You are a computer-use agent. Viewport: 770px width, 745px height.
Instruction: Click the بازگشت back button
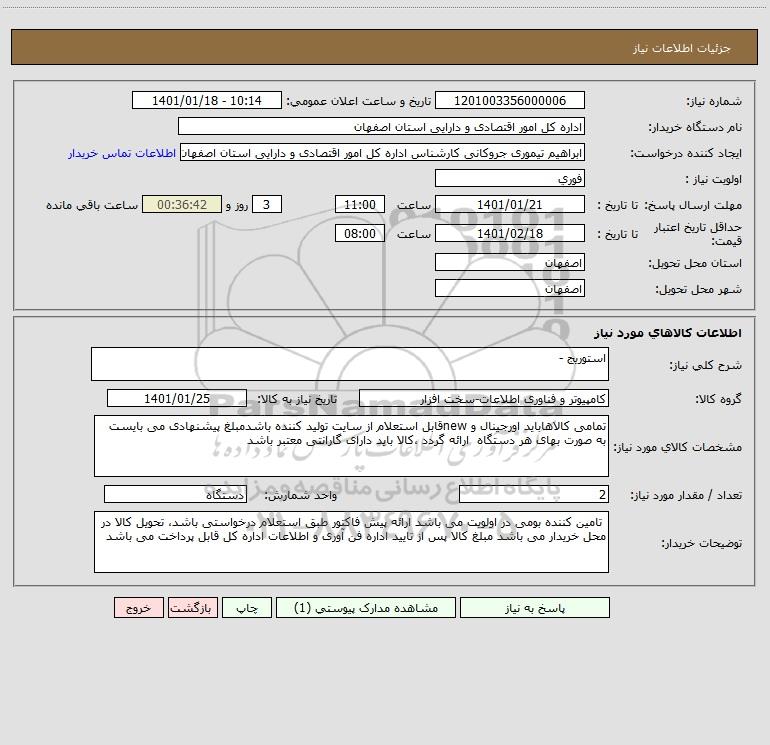(x=192, y=607)
